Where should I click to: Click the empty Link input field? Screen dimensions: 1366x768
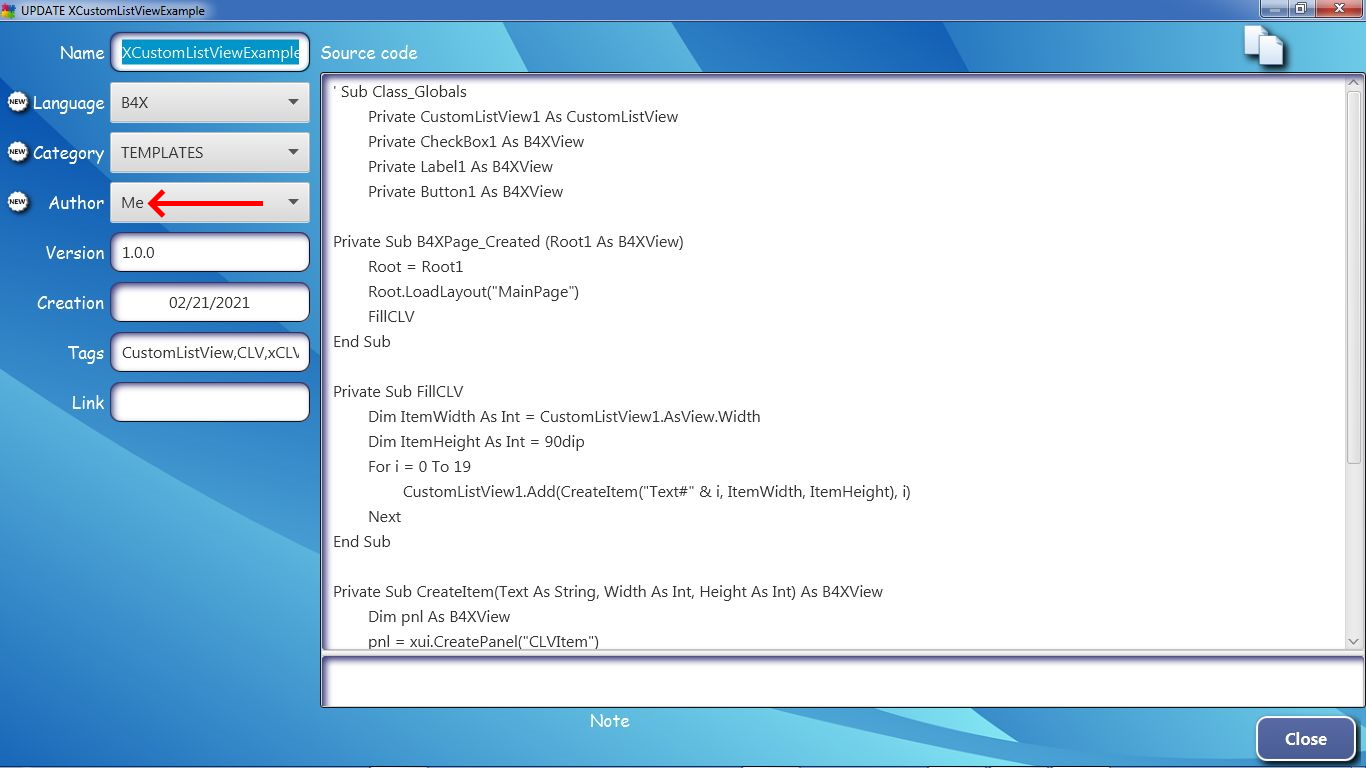(210, 403)
